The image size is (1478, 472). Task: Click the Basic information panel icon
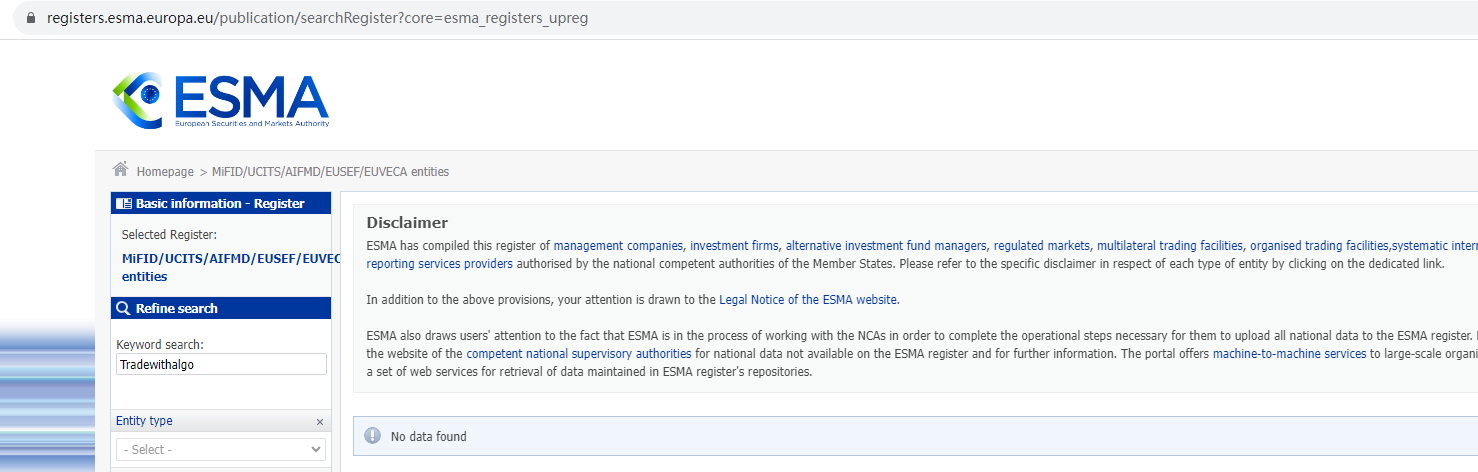pyautogui.click(x=124, y=203)
